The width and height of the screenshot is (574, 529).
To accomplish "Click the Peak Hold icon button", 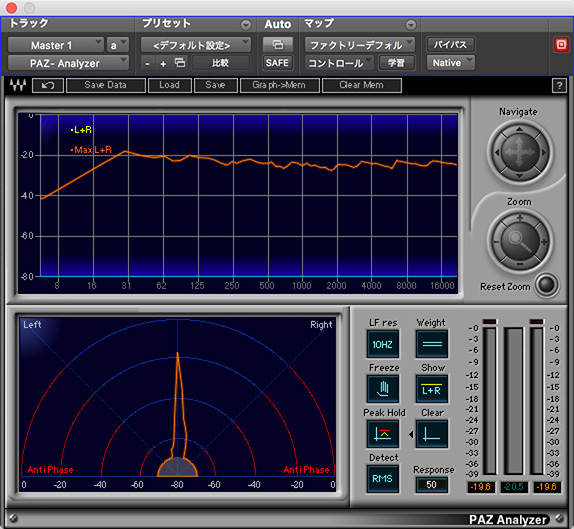I will pos(383,434).
